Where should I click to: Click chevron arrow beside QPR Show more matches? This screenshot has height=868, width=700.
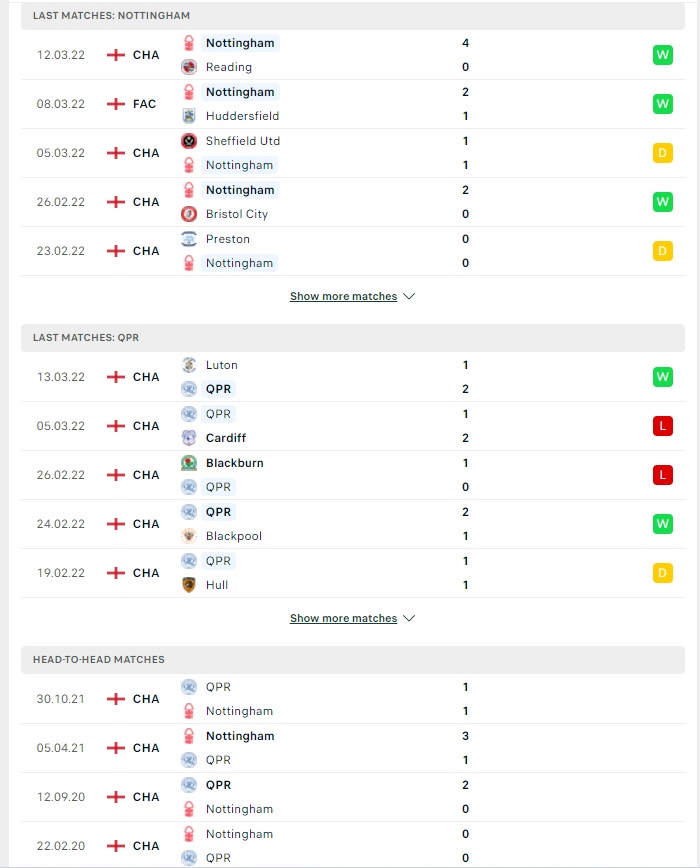click(409, 618)
